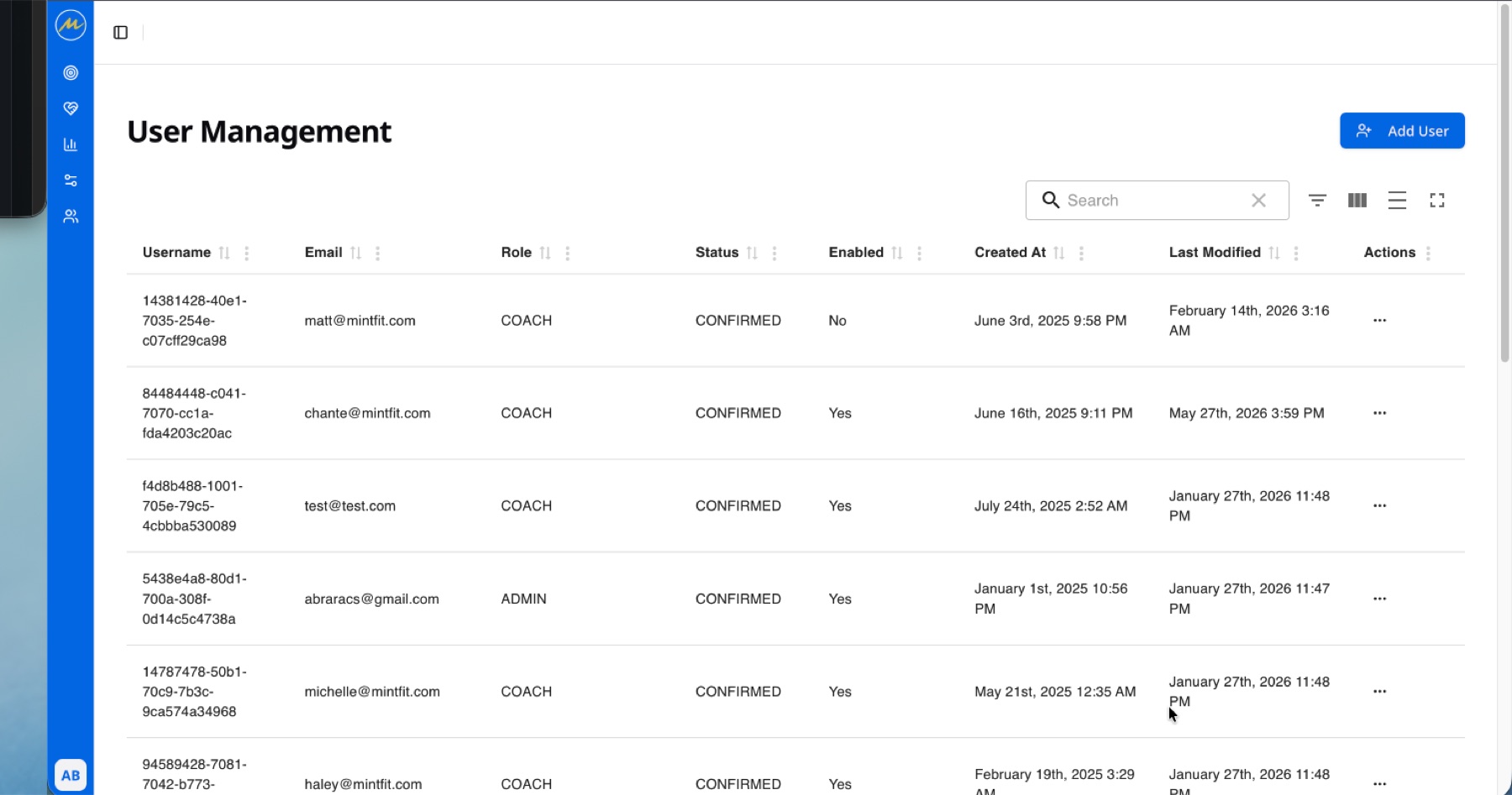
Task: Click 'June 16th, 2025 9:11 PM' cell
Action: click(1053, 413)
